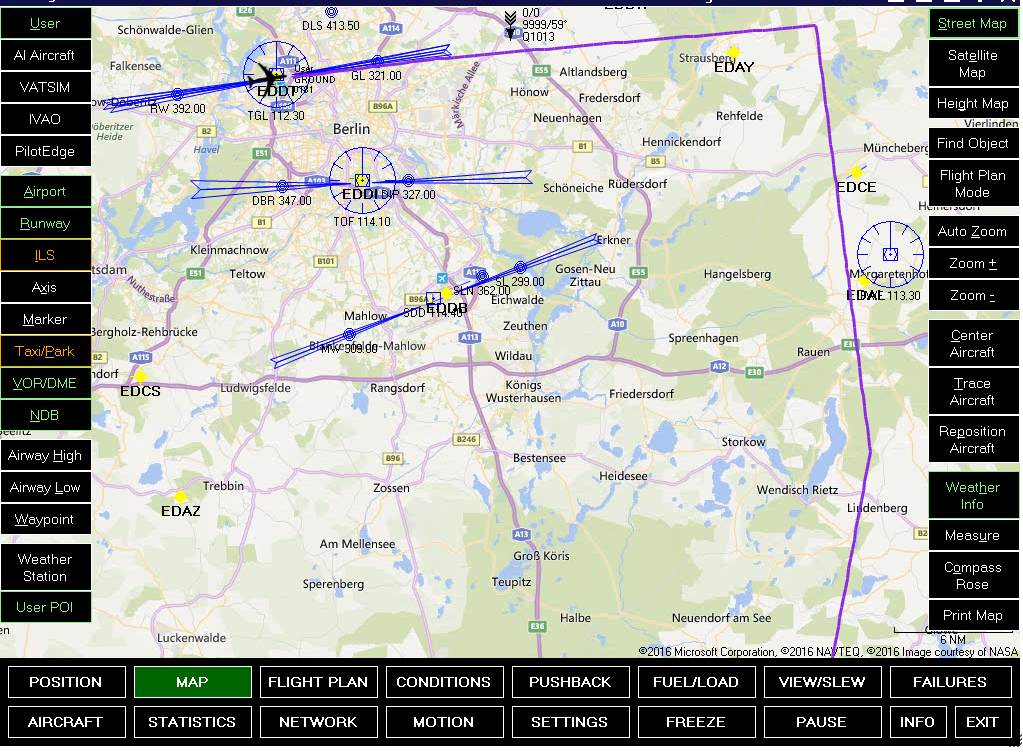
Task: Open the POSITION tab
Action: pos(67,683)
